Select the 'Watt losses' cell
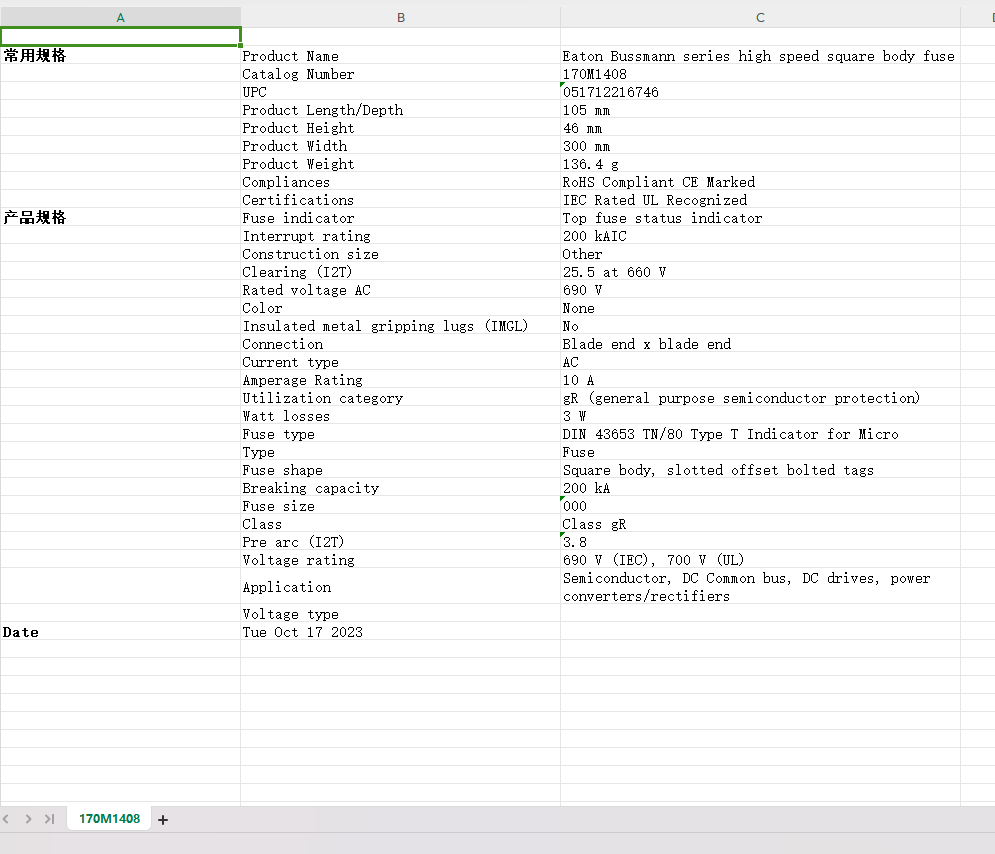 point(400,416)
